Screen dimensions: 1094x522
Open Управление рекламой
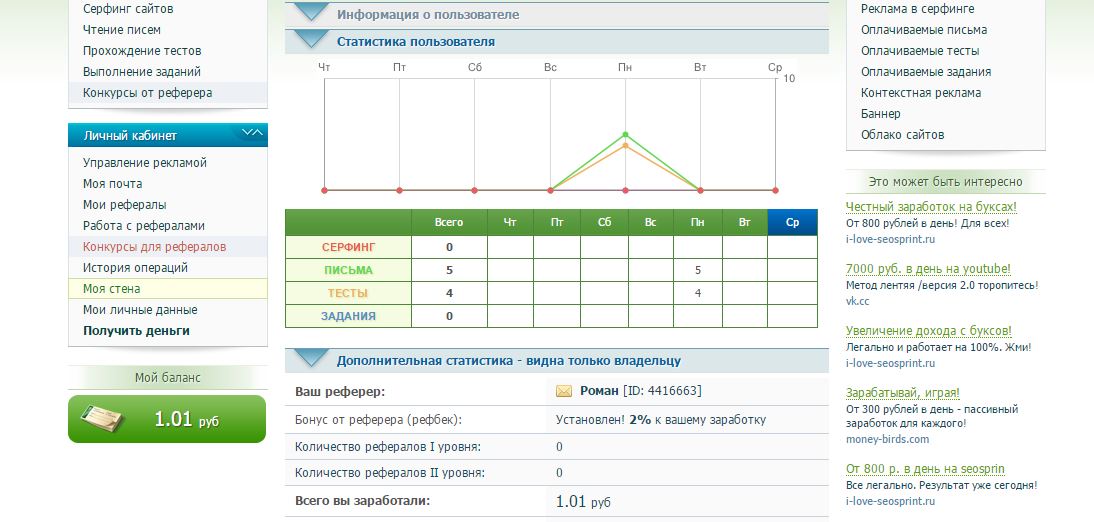pos(145,163)
